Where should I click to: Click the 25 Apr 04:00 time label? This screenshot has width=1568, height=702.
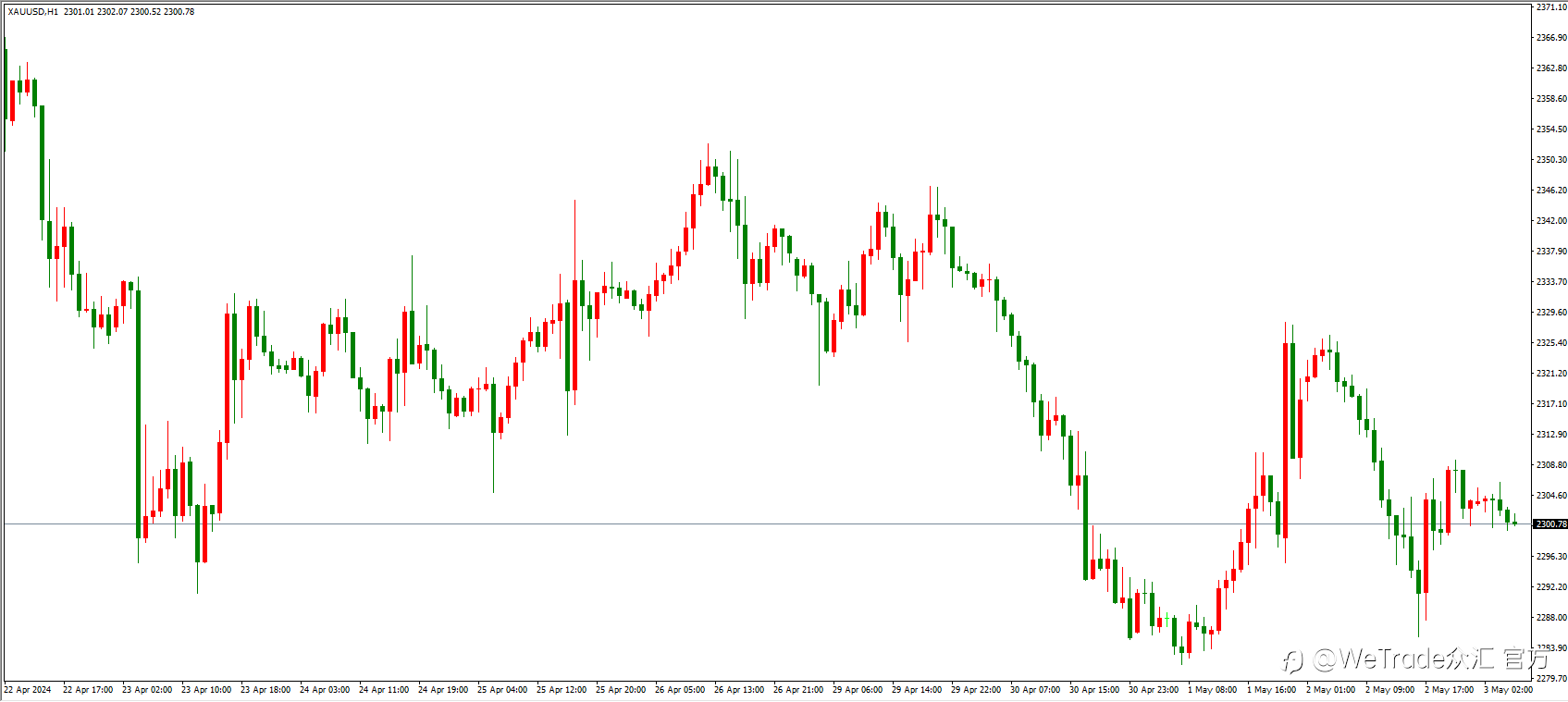coord(502,690)
